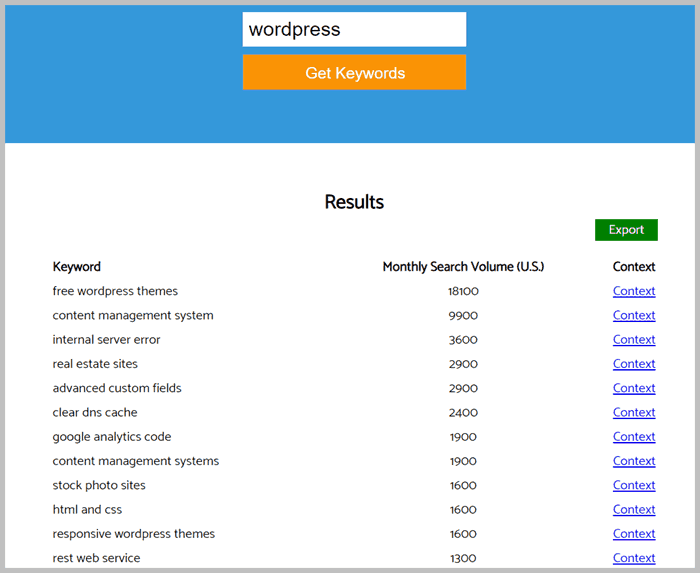Select keyword 'internal server error'
The image size is (700, 573).
[x=106, y=340]
